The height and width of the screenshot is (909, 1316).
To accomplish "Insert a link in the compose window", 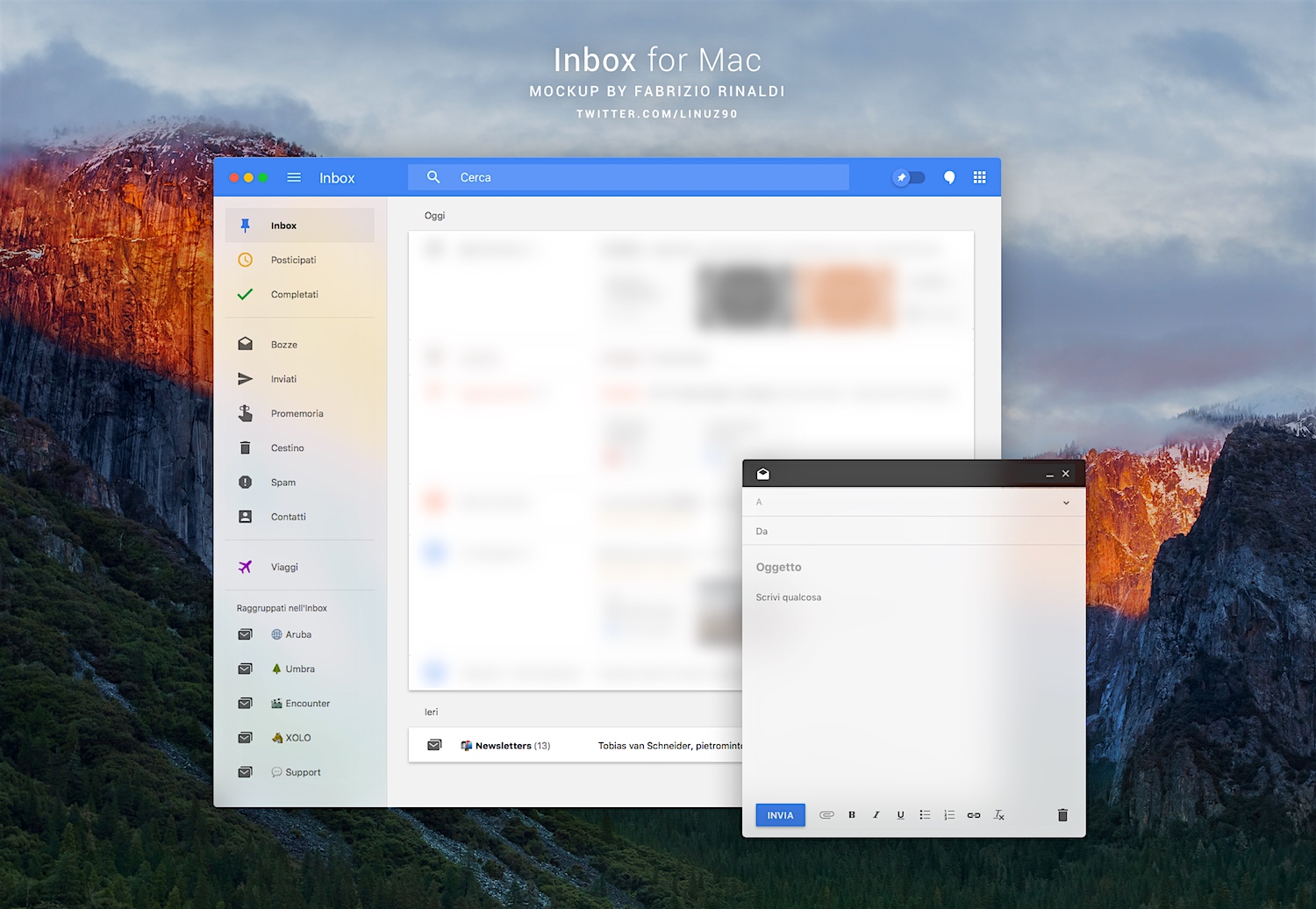I will point(974,815).
